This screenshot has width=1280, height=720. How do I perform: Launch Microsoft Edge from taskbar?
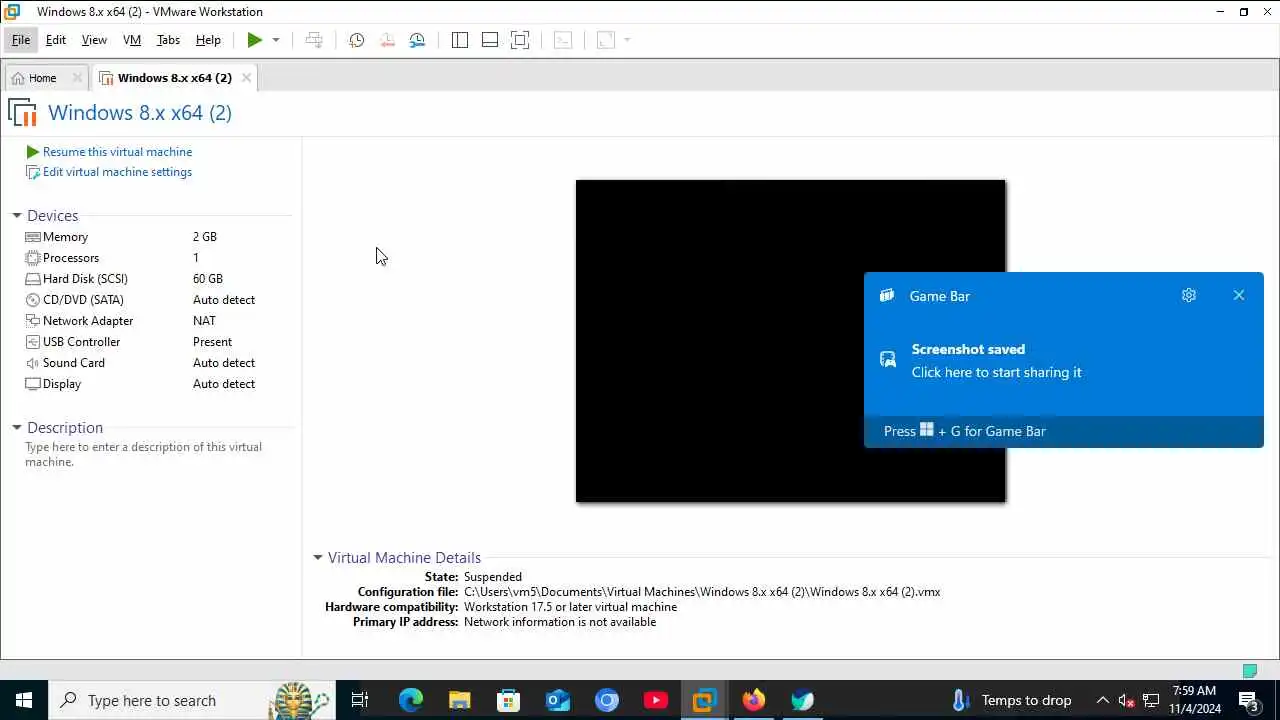click(411, 700)
